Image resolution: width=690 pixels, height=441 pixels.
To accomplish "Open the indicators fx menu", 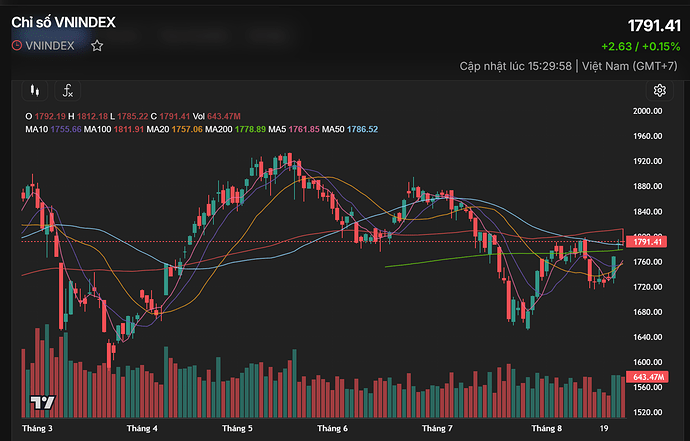I will click(67, 91).
